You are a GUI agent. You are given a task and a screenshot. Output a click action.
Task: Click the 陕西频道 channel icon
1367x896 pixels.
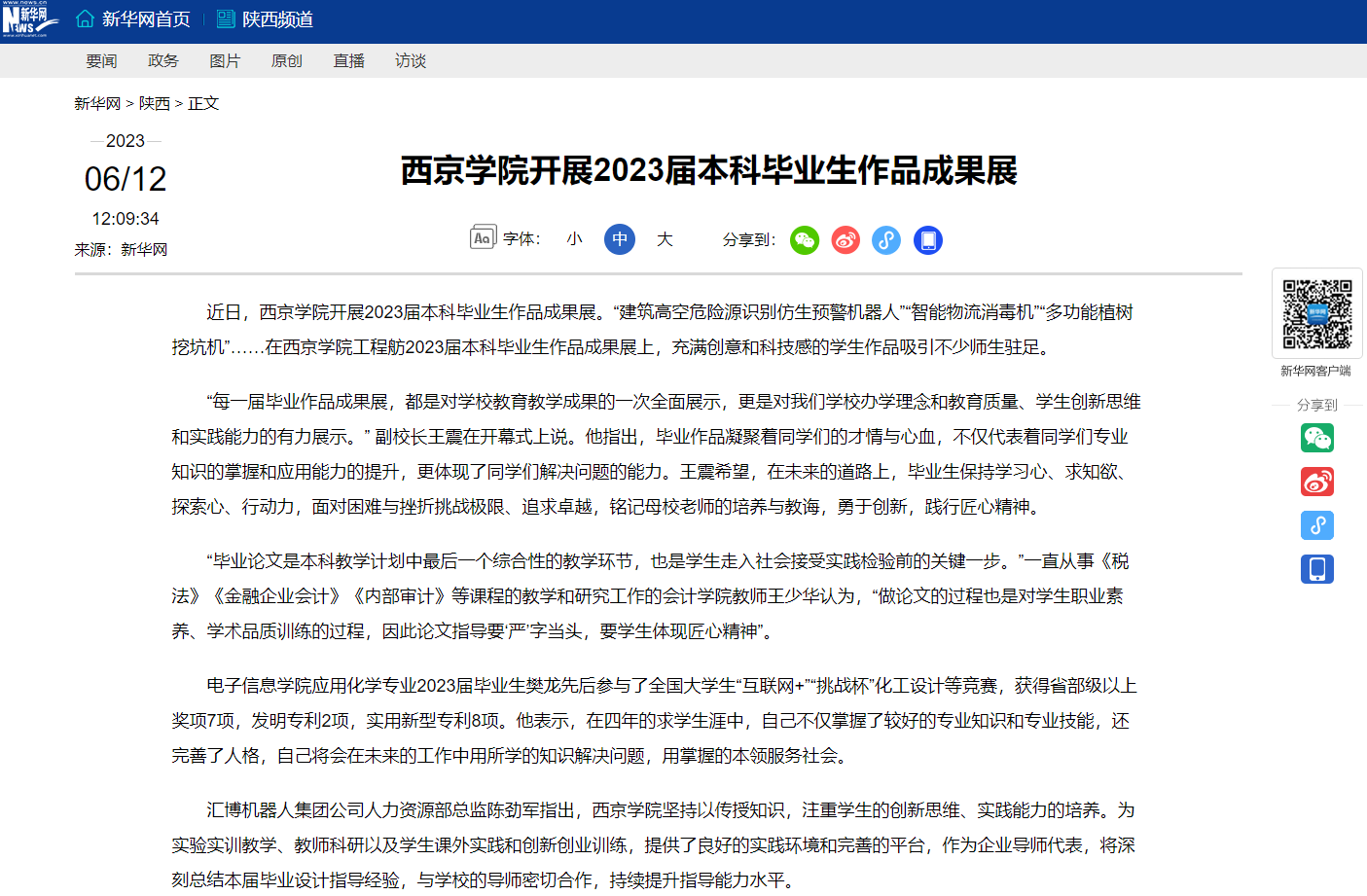226,18
